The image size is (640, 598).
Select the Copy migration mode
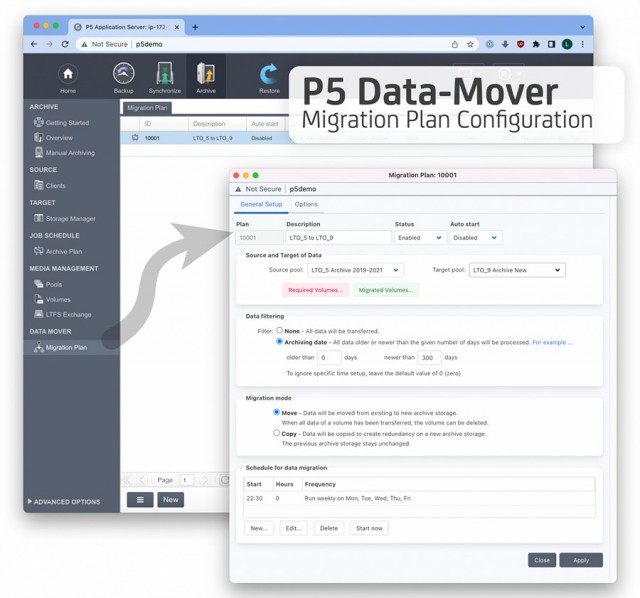[276, 433]
